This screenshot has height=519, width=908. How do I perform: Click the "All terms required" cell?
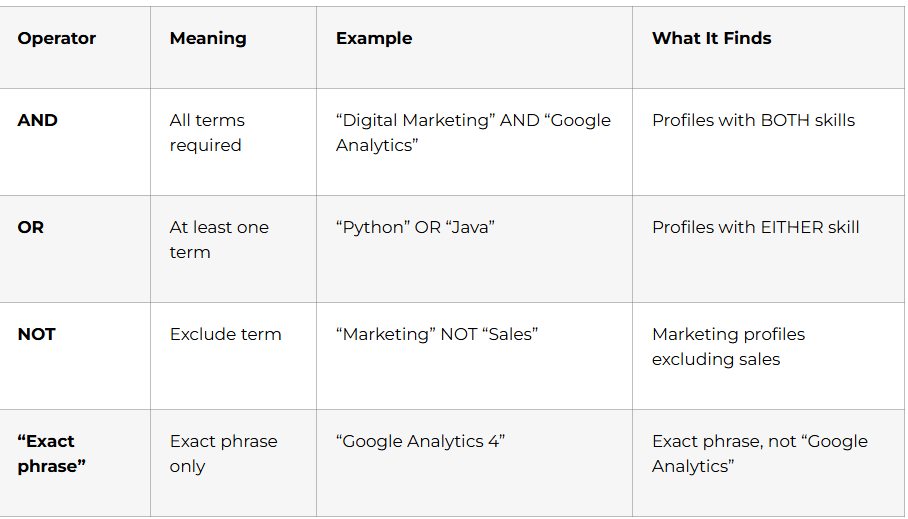coord(207,132)
